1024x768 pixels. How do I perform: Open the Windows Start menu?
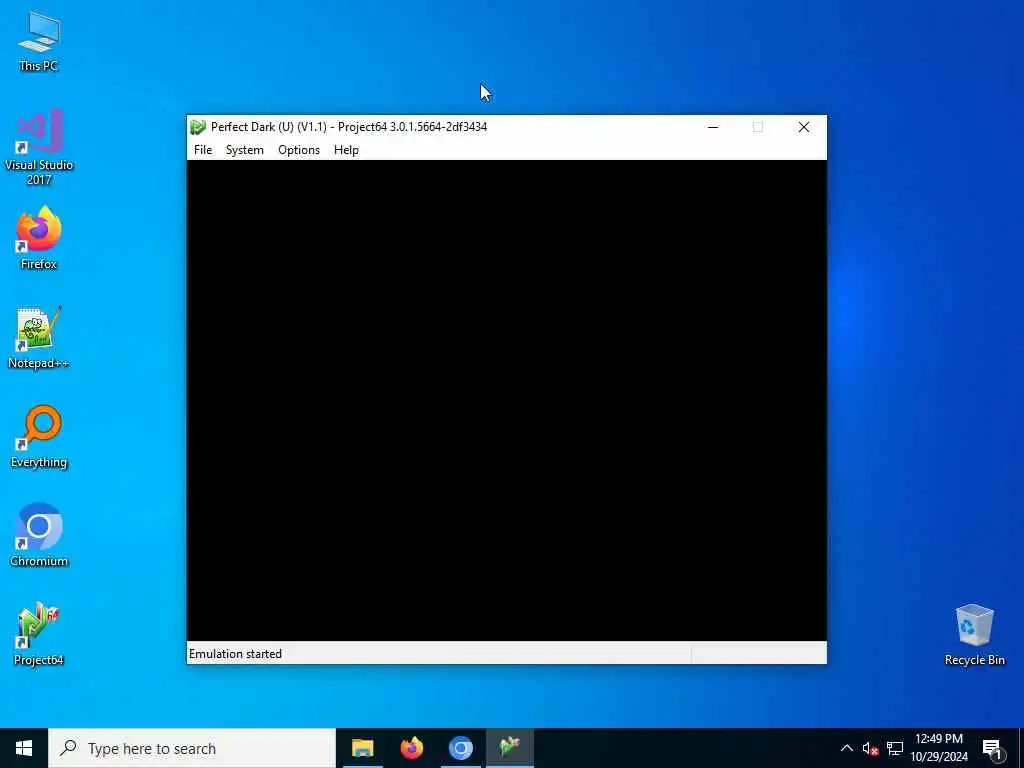pos(24,748)
